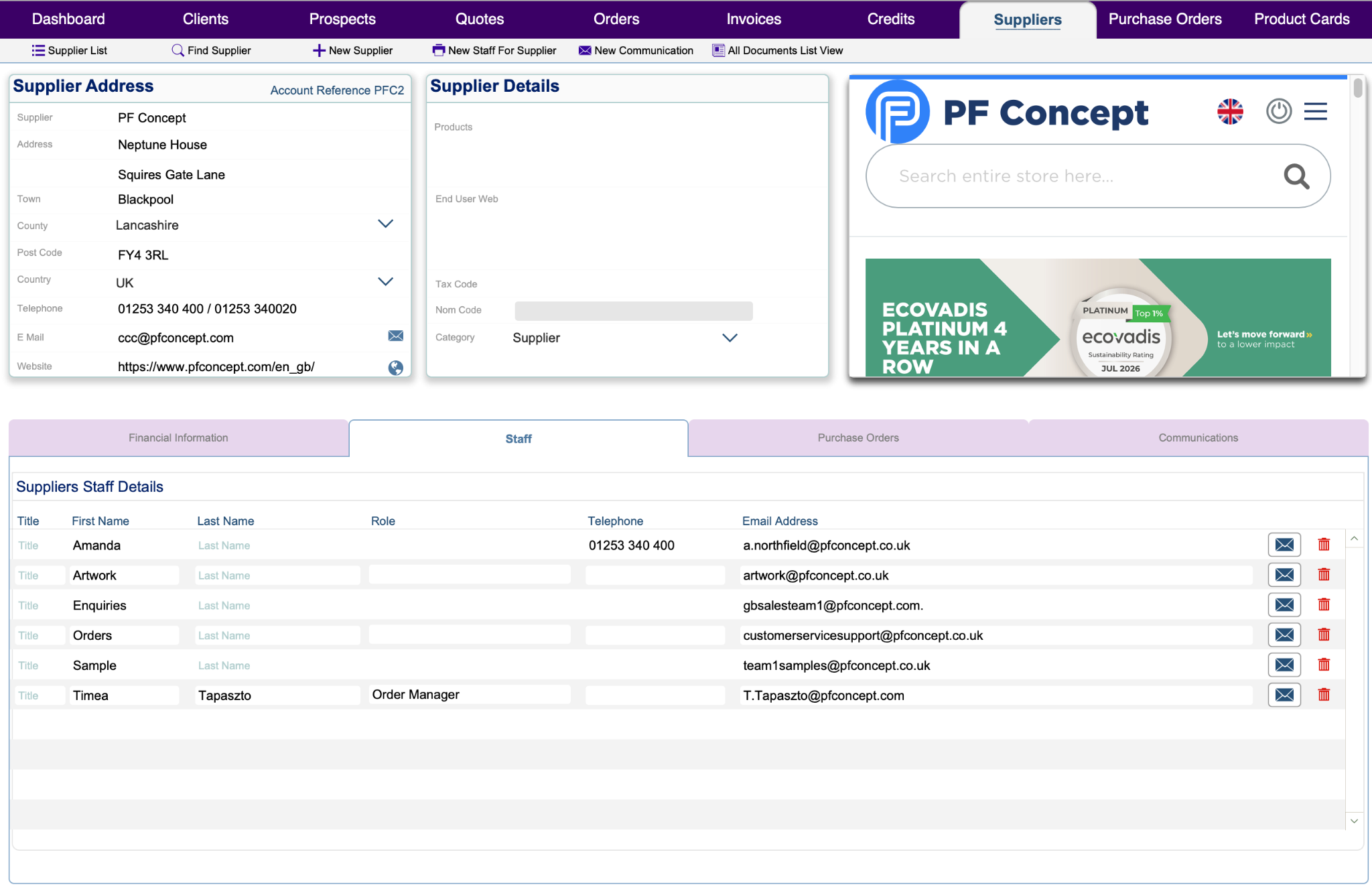Open Purchase Orders in top navigation
This screenshot has width=1372, height=885.
point(1165,19)
